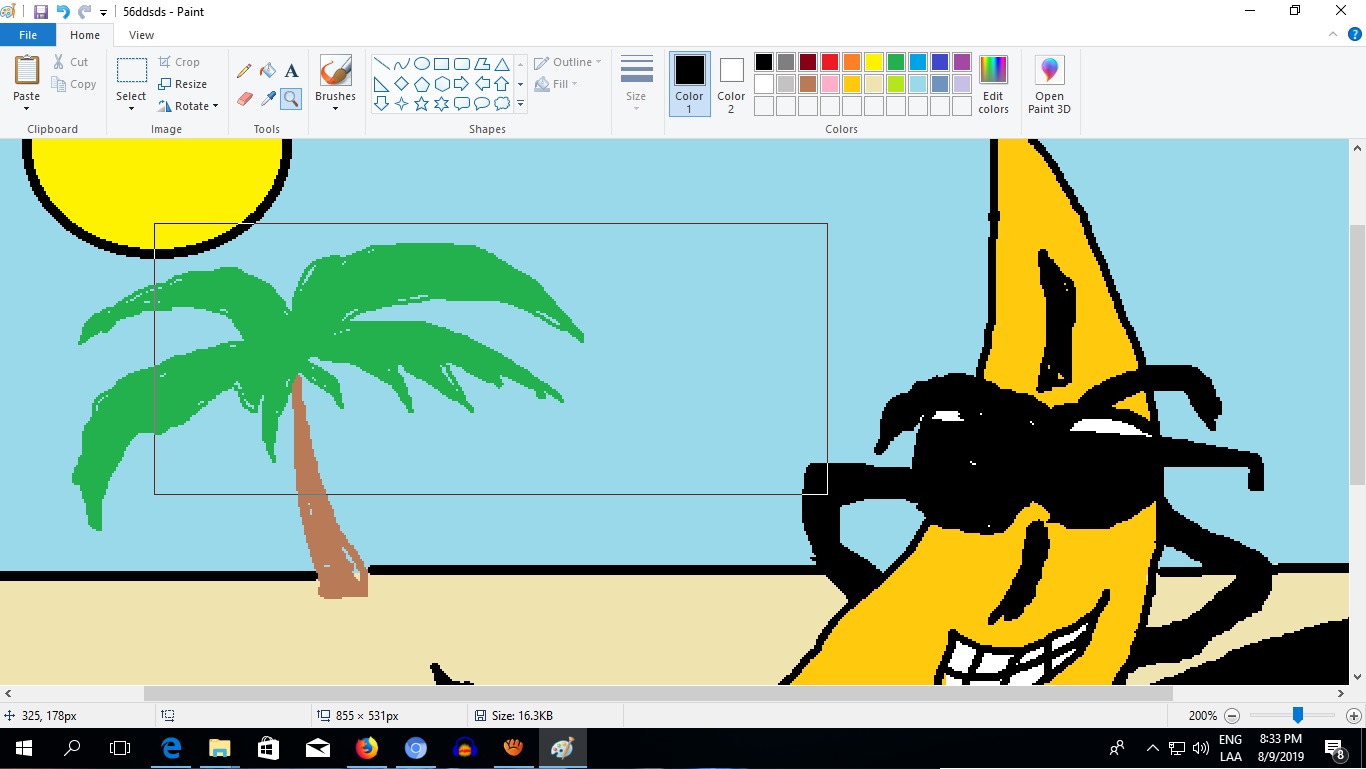Viewport: 1366px width, 769px height.
Task: Open Microsoft Edge from taskbar
Action: click(x=171, y=748)
